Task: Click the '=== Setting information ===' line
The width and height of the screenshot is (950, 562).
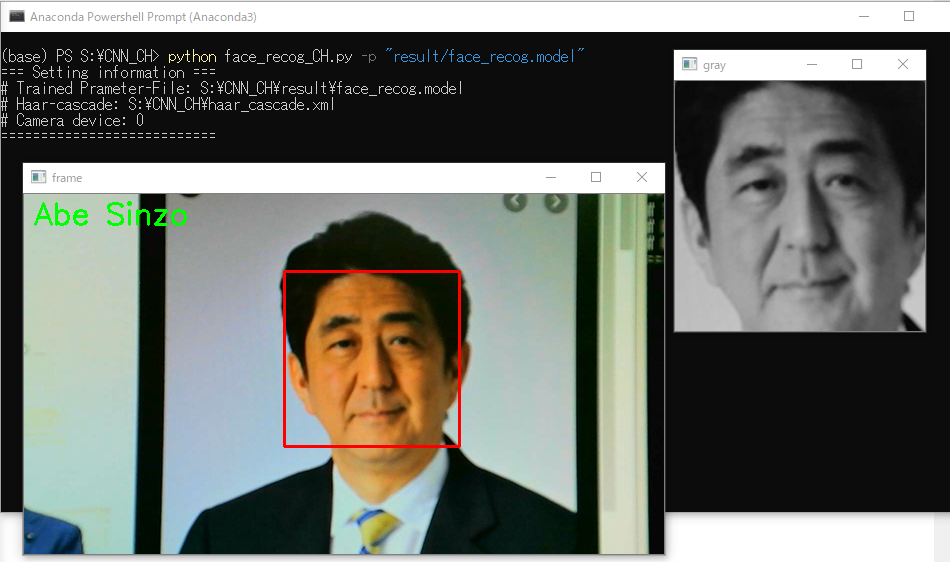Action: coord(108,73)
